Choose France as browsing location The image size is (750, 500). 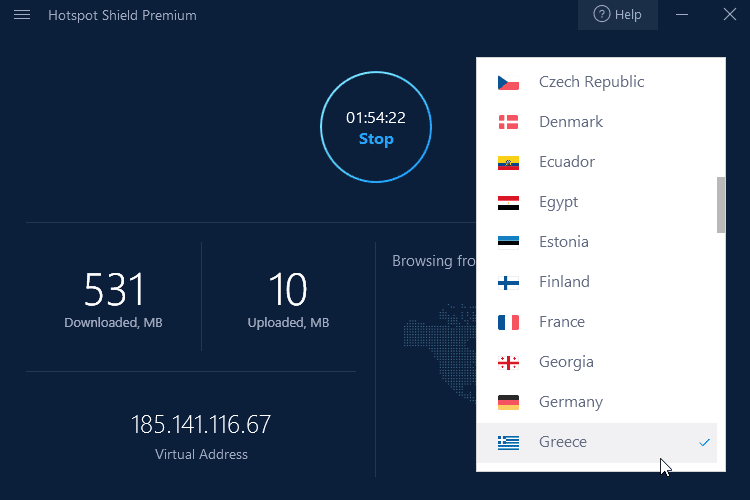coord(596,322)
